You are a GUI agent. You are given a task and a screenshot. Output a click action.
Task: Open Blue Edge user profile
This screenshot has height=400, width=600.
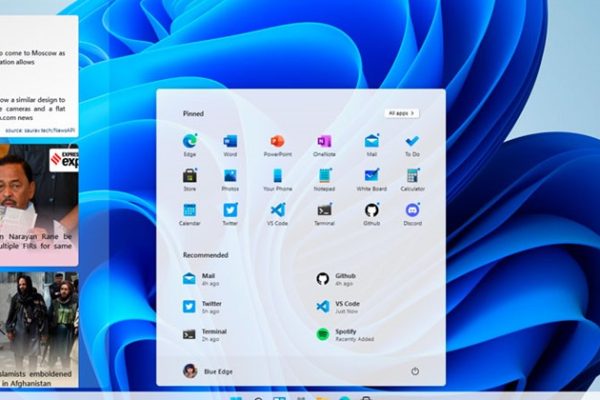(x=208, y=371)
